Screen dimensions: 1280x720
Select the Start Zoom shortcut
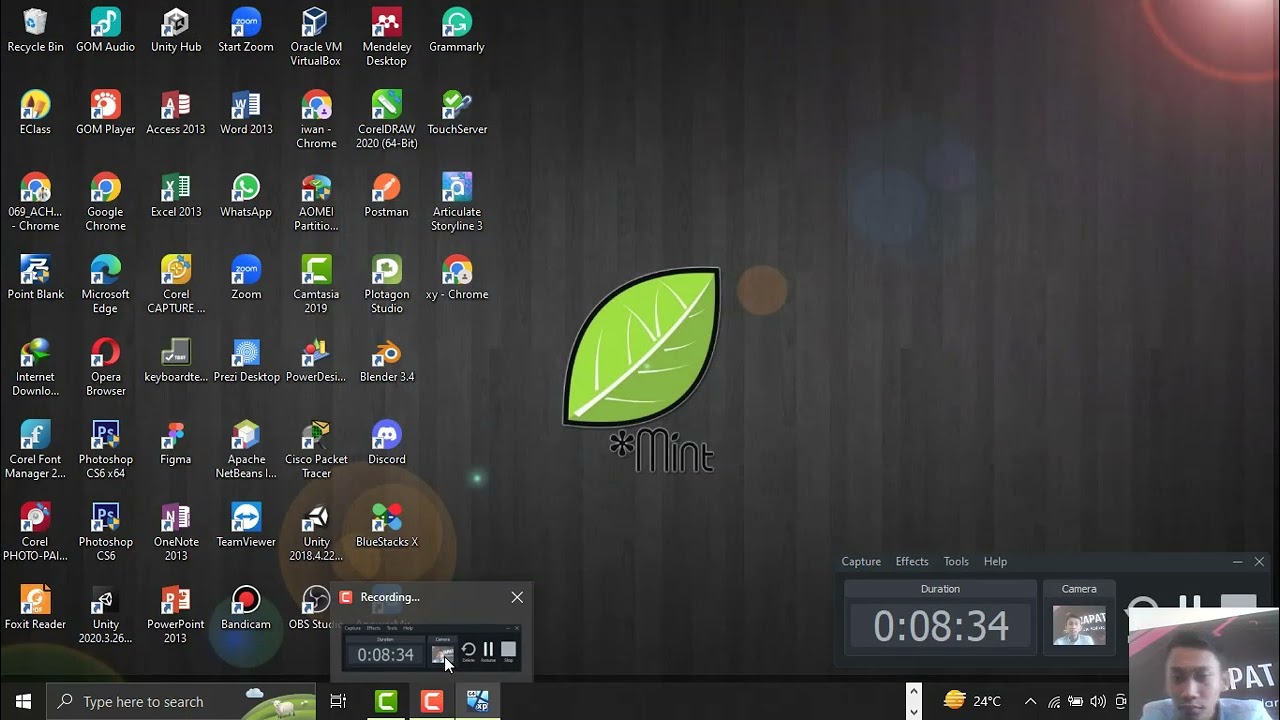pos(246,31)
